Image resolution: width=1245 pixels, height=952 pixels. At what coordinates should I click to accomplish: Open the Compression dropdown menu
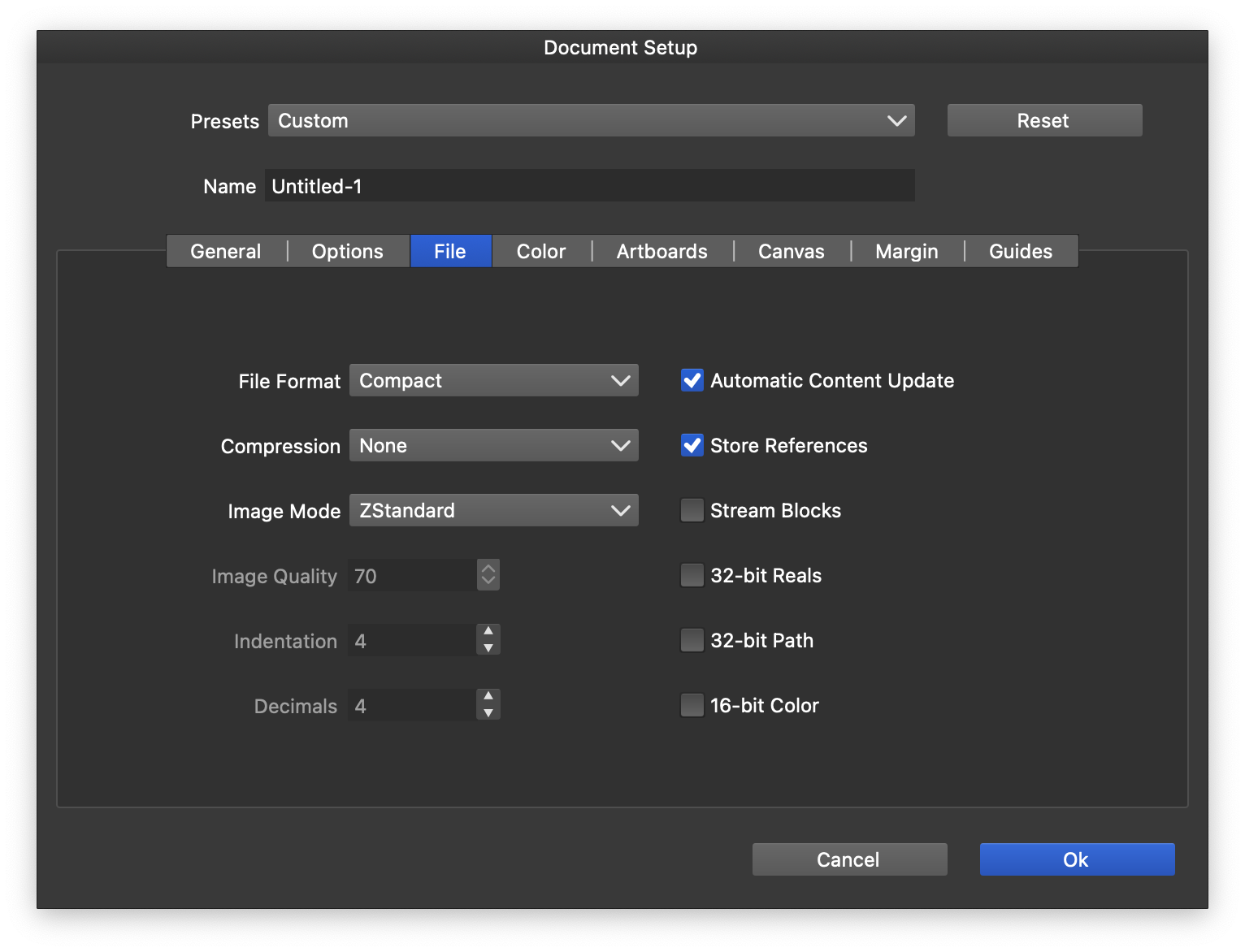coord(493,445)
